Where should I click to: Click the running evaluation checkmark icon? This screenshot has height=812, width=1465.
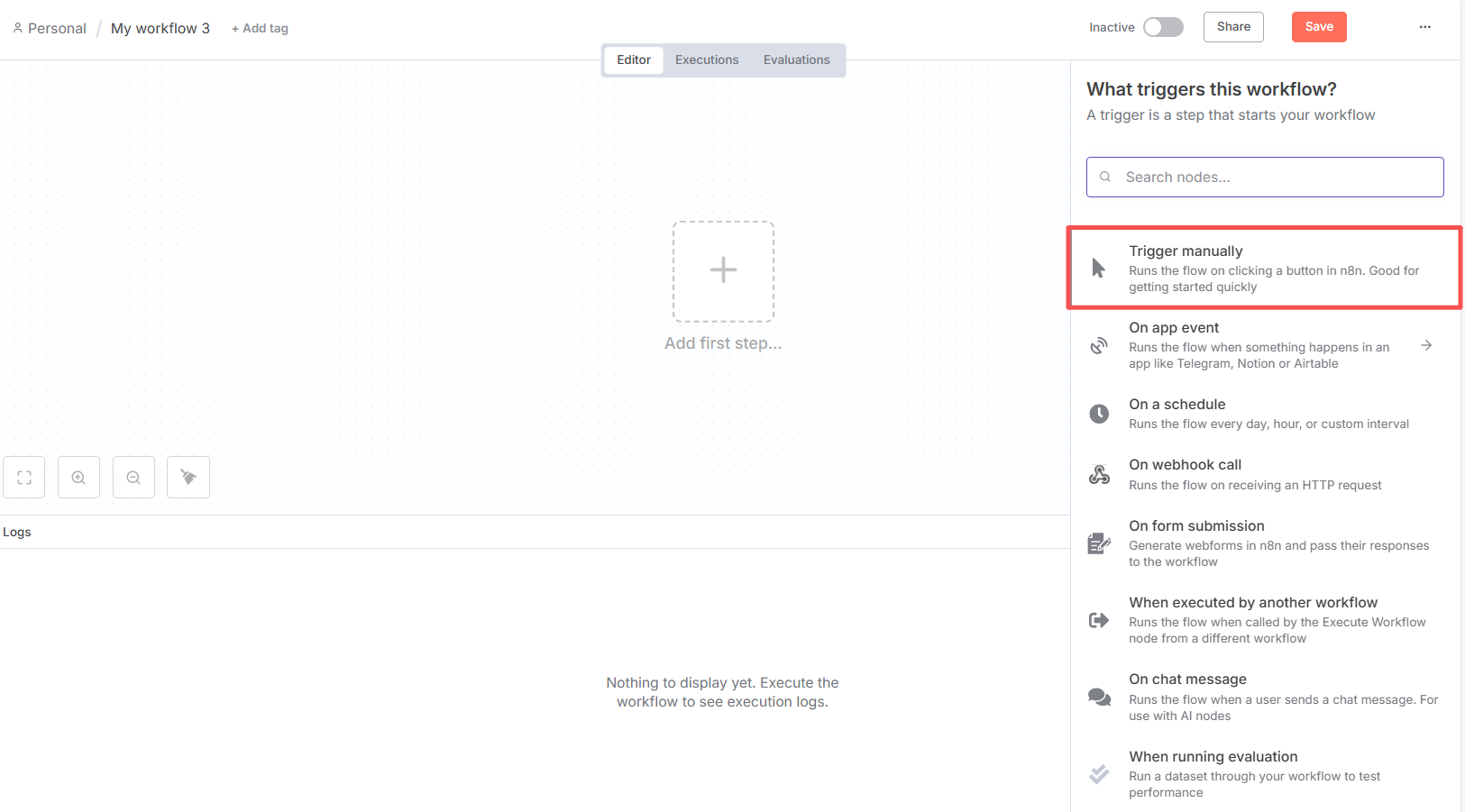click(1099, 774)
